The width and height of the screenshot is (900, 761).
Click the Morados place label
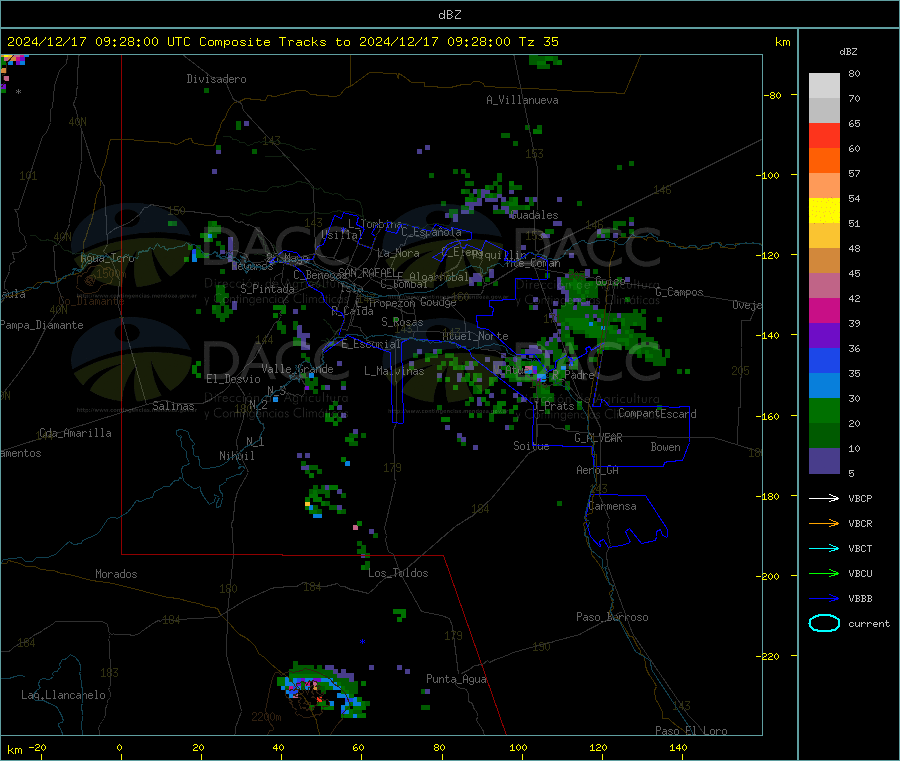pyautogui.click(x=116, y=574)
